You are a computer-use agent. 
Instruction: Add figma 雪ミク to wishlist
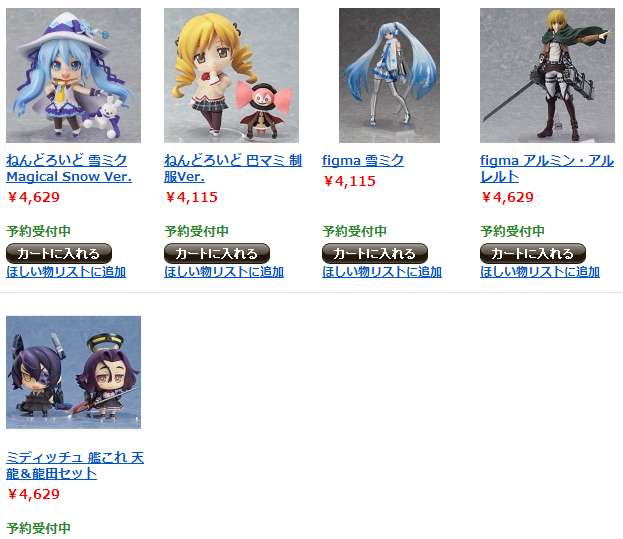pos(382,272)
